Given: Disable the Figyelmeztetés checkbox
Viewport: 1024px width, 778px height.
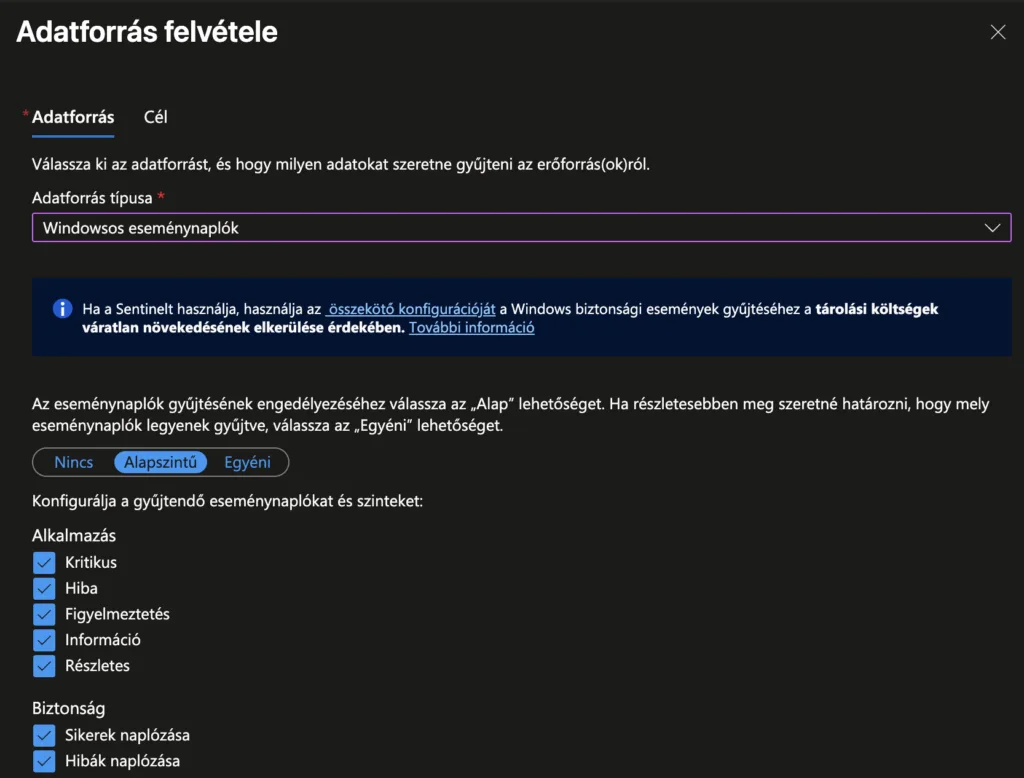Looking at the screenshot, I should [44, 614].
